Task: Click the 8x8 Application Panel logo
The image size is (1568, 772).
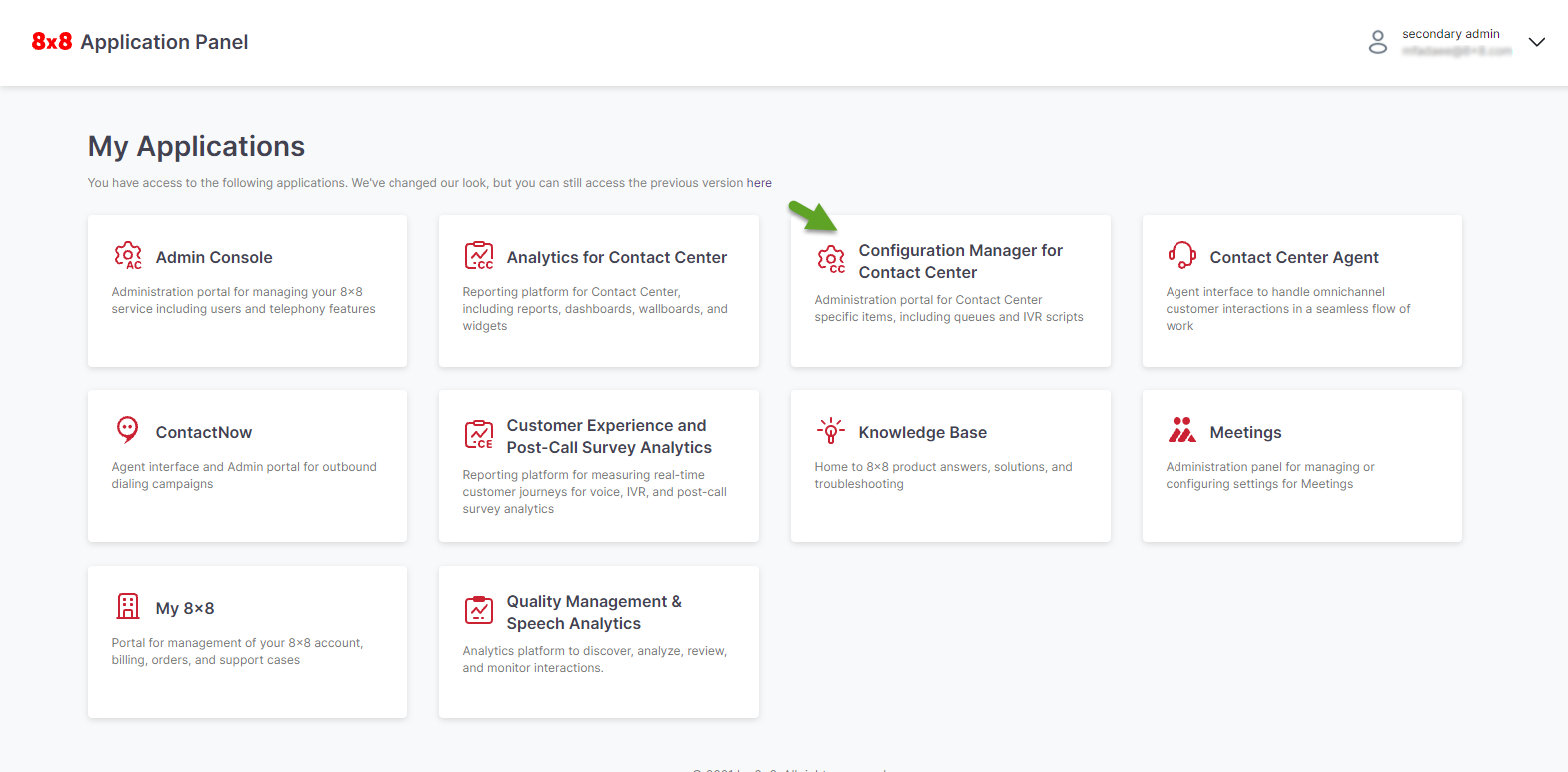Action: point(140,42)
